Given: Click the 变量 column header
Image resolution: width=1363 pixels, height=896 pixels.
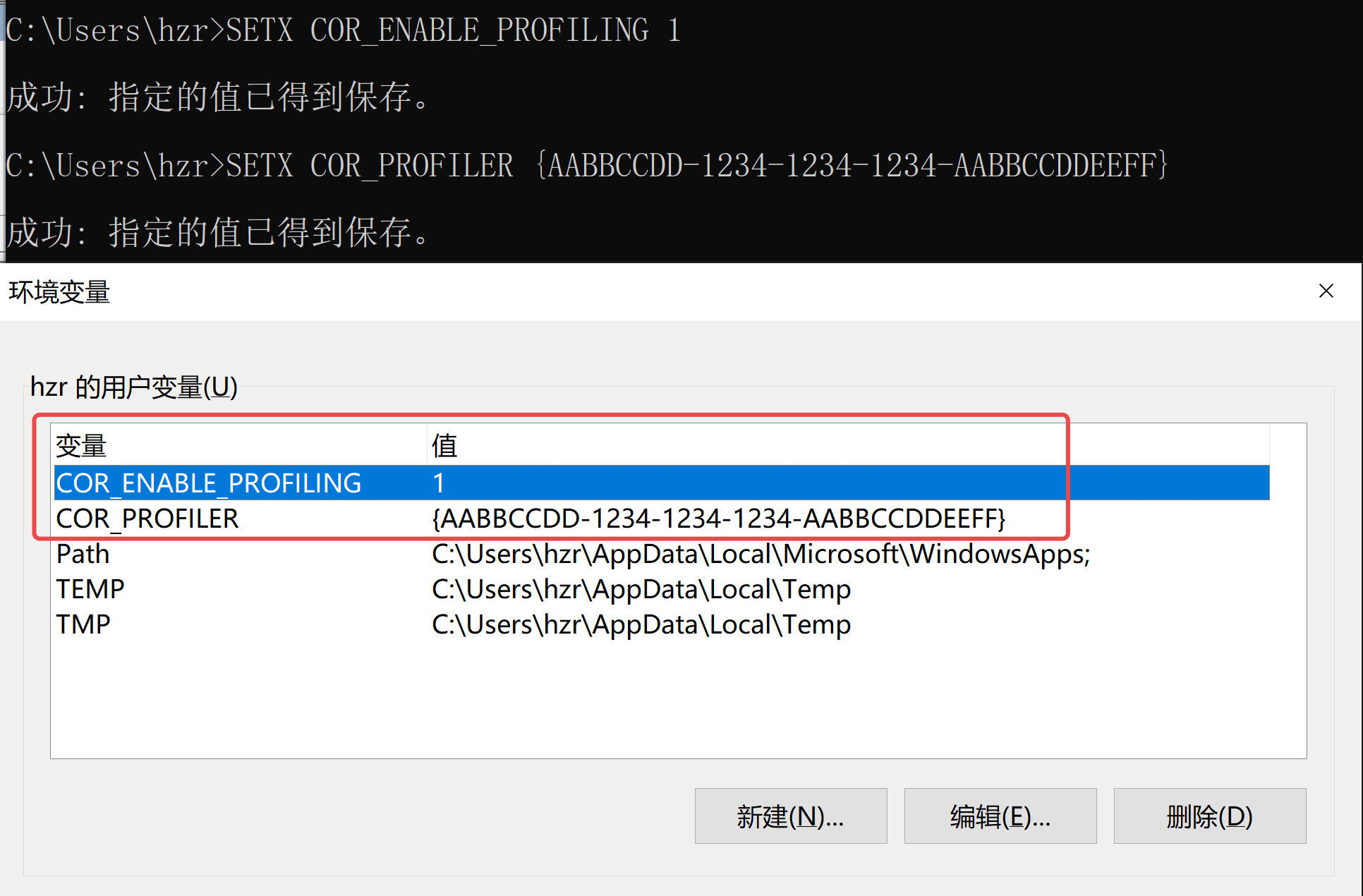Looking at the screenshot, I should click(x=81, y=446).
